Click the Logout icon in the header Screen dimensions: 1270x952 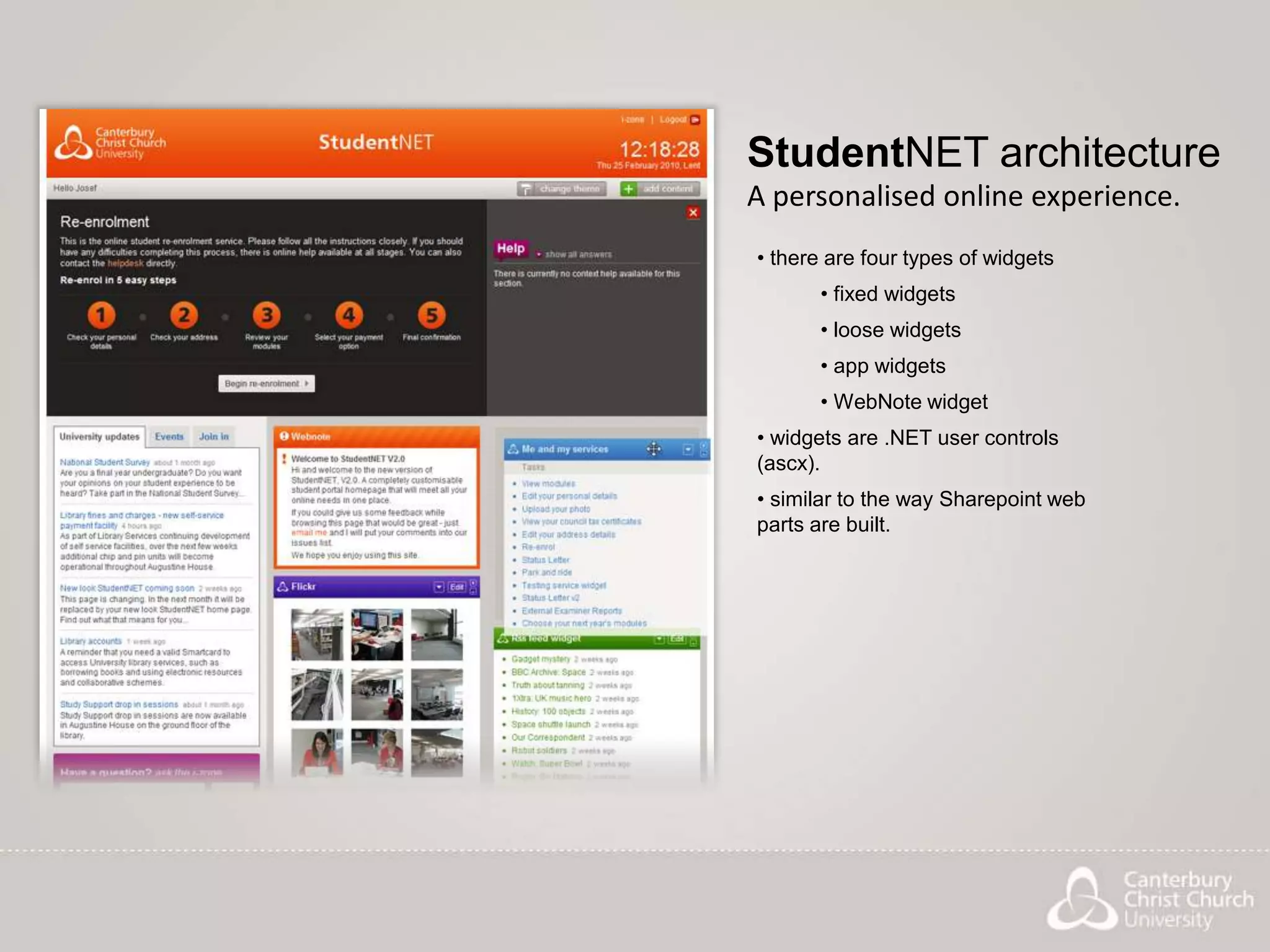pyautogui.click(x=695, y=120)
